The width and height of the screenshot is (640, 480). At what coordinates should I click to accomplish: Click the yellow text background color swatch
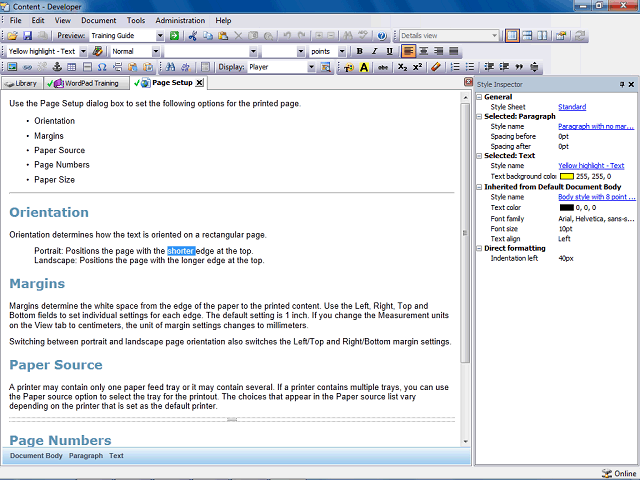point(567,177)
